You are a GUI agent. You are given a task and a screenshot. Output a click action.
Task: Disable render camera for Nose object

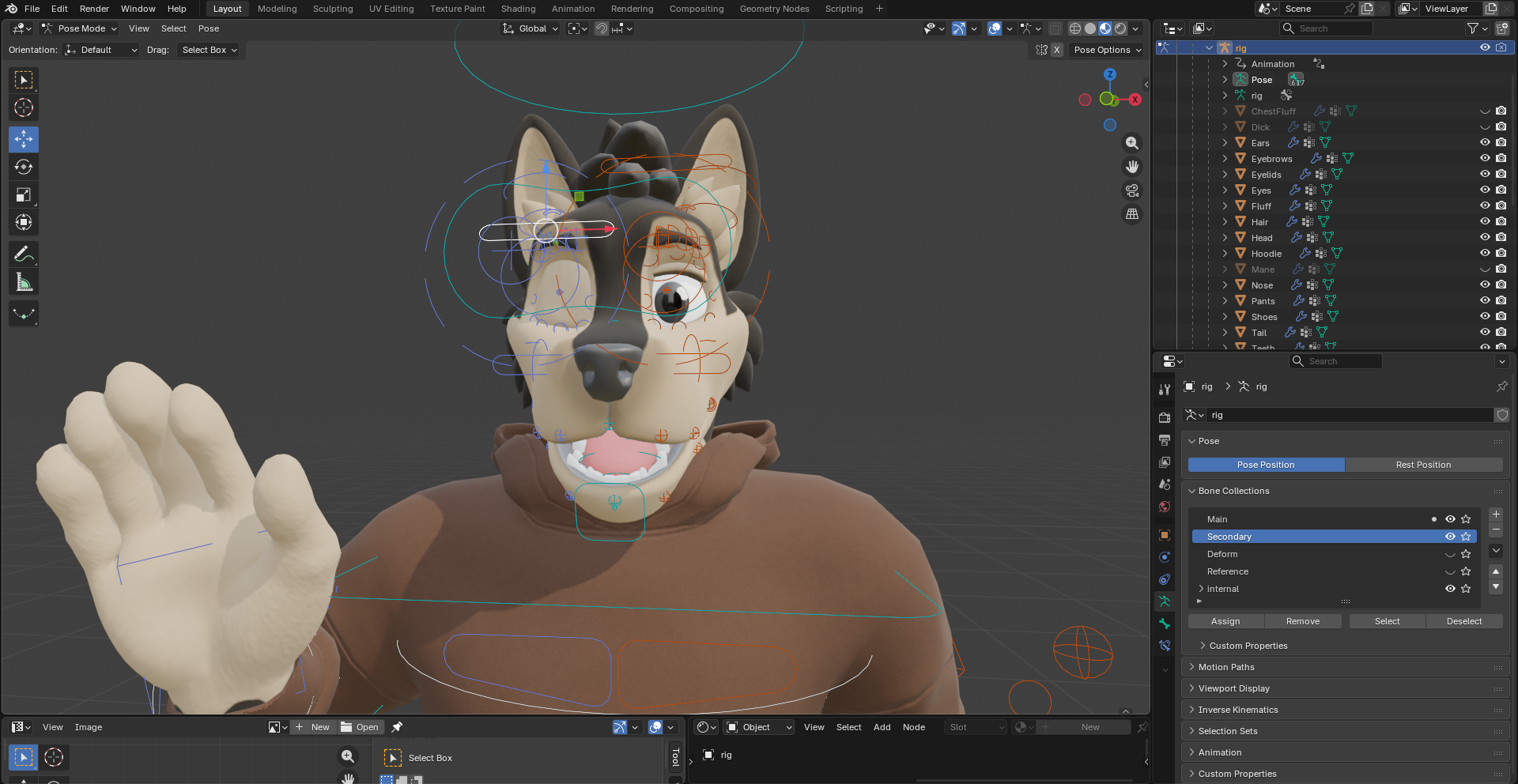(x=1501, y=285)
